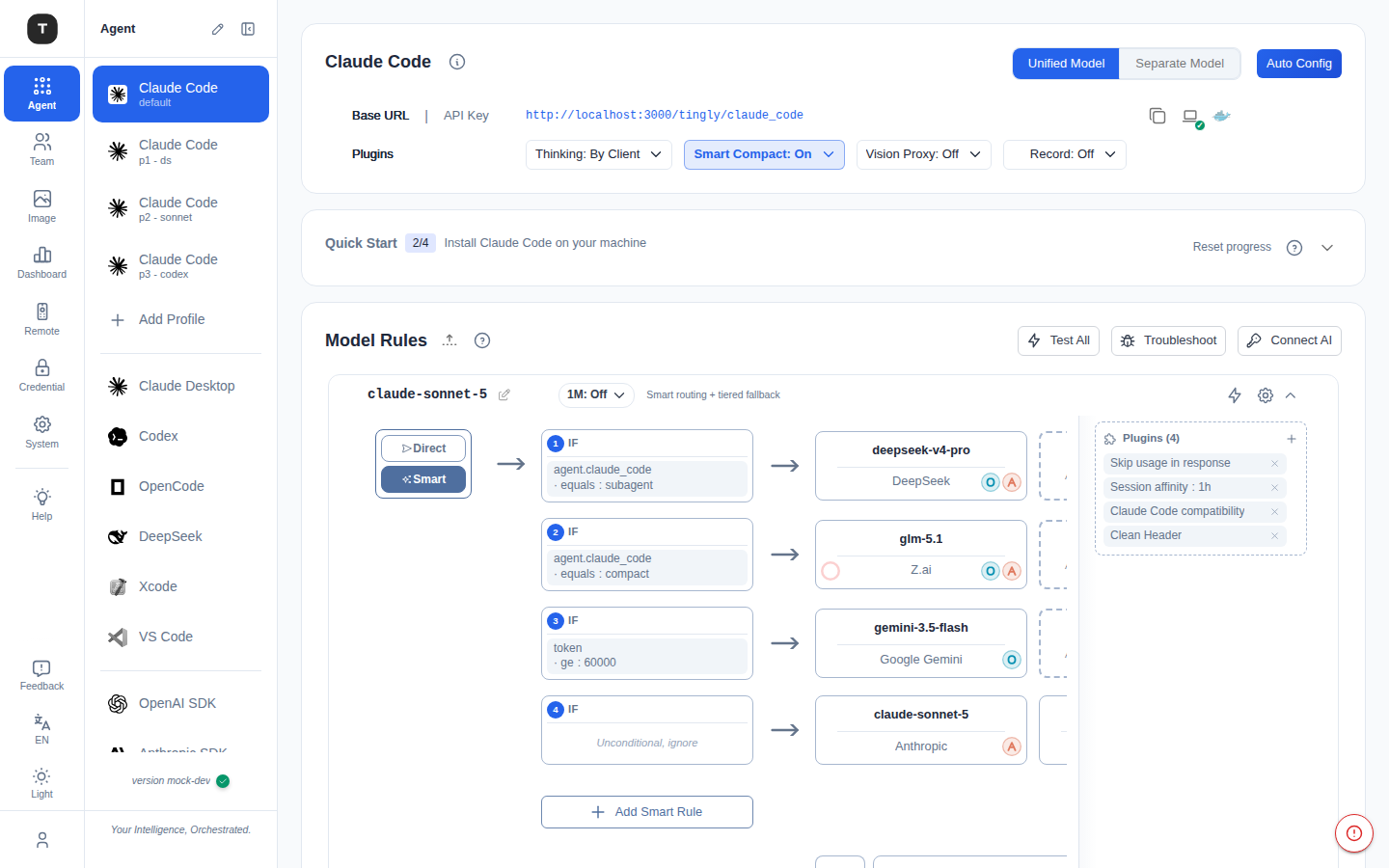The width and height of the screenshot is (1389, 868).
Task: Switch to the Base URL tab
Action: [x=380, y=116]
